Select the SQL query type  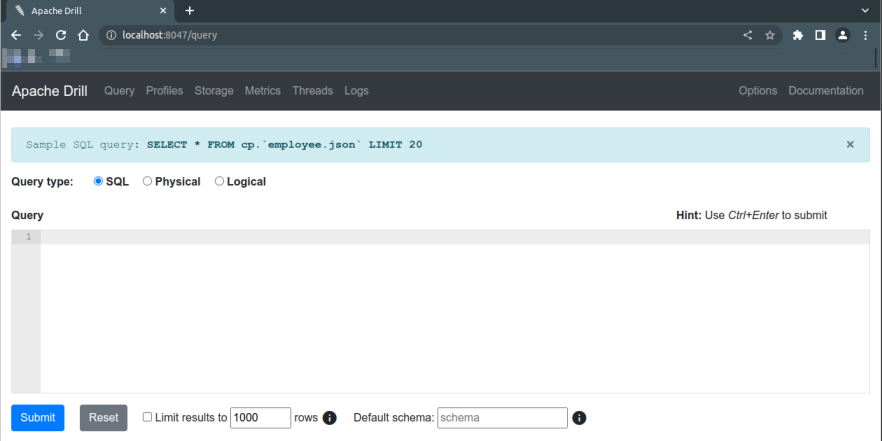pos(98,181)
